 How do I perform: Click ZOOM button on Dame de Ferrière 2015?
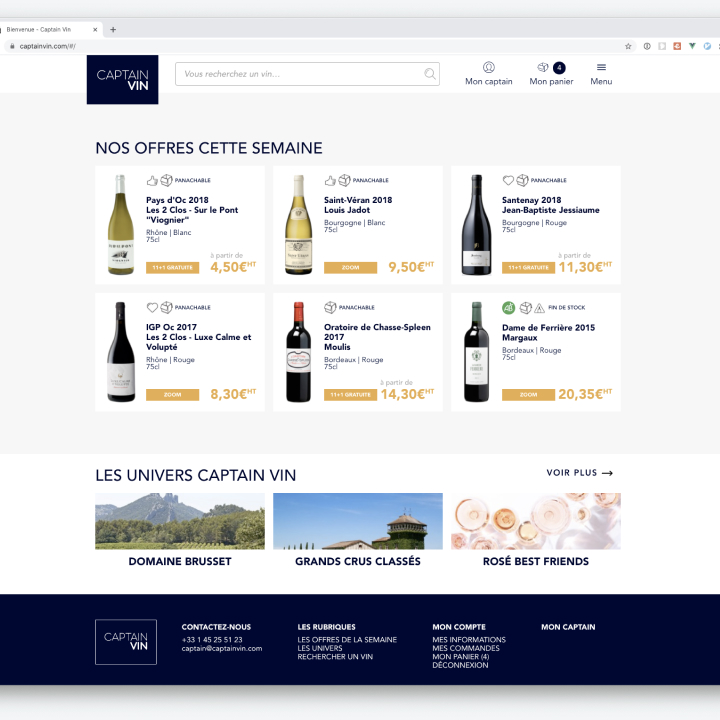[x=529, y=395]
